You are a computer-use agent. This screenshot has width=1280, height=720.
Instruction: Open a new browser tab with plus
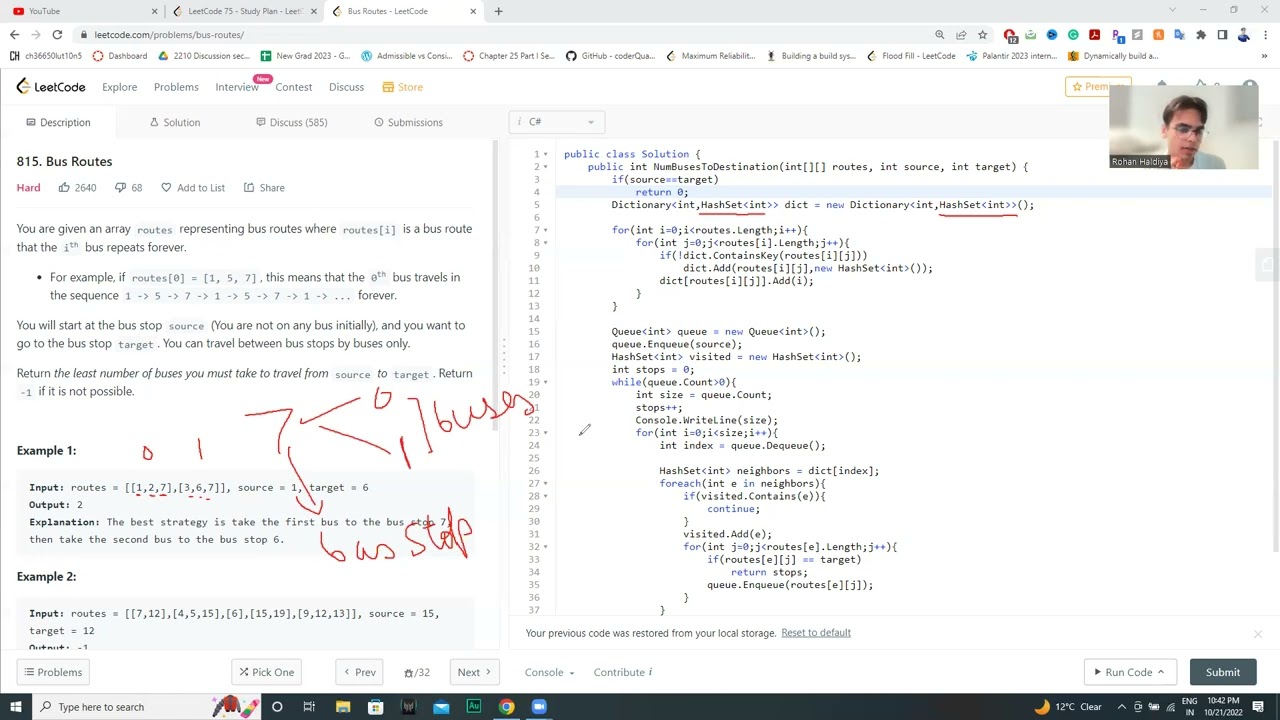point(498,11)
